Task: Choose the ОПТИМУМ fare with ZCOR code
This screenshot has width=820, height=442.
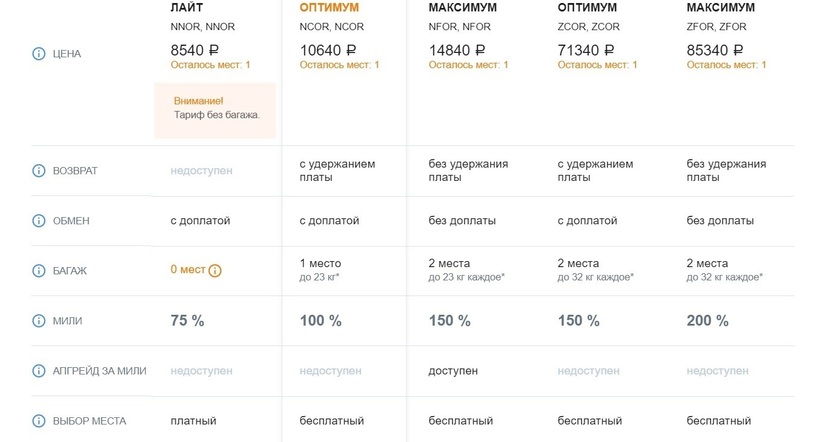Action: tap(587, 8)
